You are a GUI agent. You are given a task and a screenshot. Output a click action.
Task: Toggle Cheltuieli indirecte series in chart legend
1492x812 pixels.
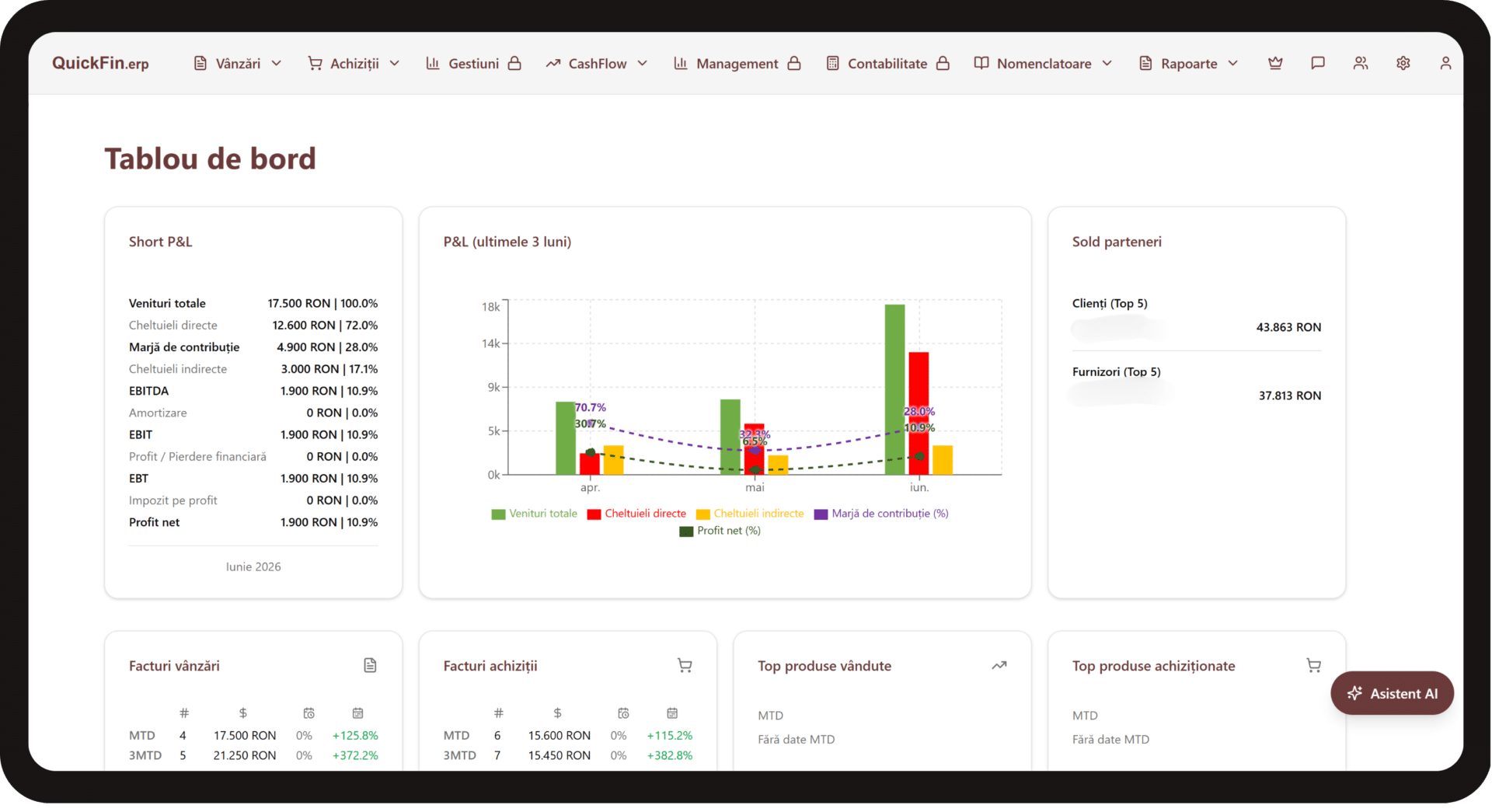(x=751, y=514)
